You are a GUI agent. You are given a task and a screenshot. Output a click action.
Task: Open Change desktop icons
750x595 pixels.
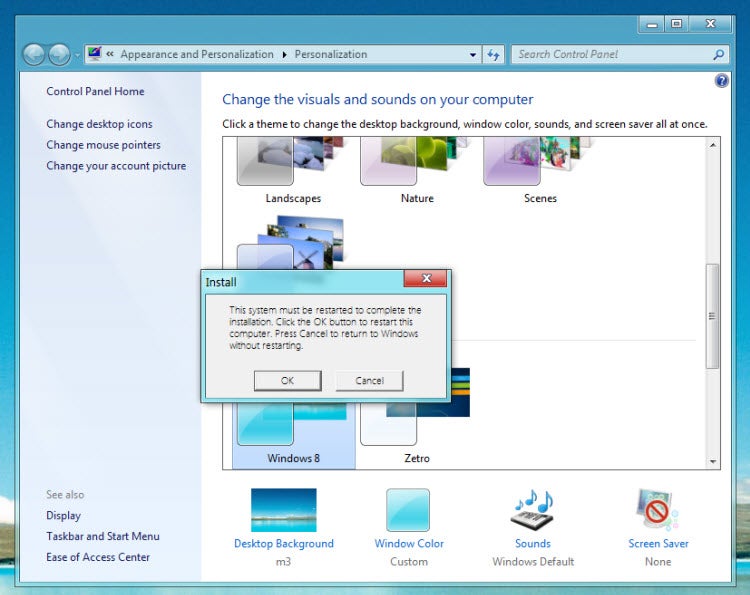pos(99,124)
